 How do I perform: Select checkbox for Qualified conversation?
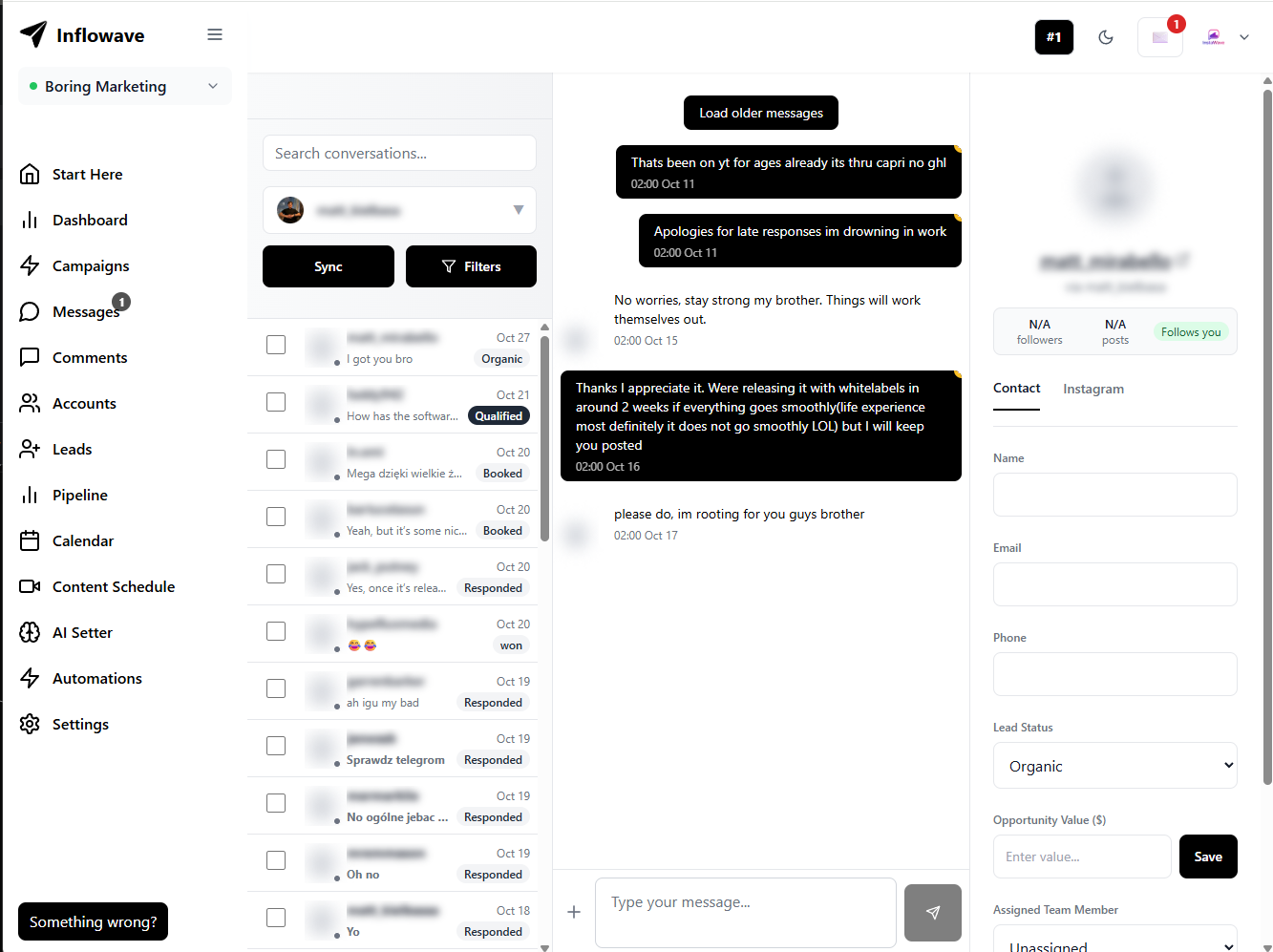pos(276,402)
